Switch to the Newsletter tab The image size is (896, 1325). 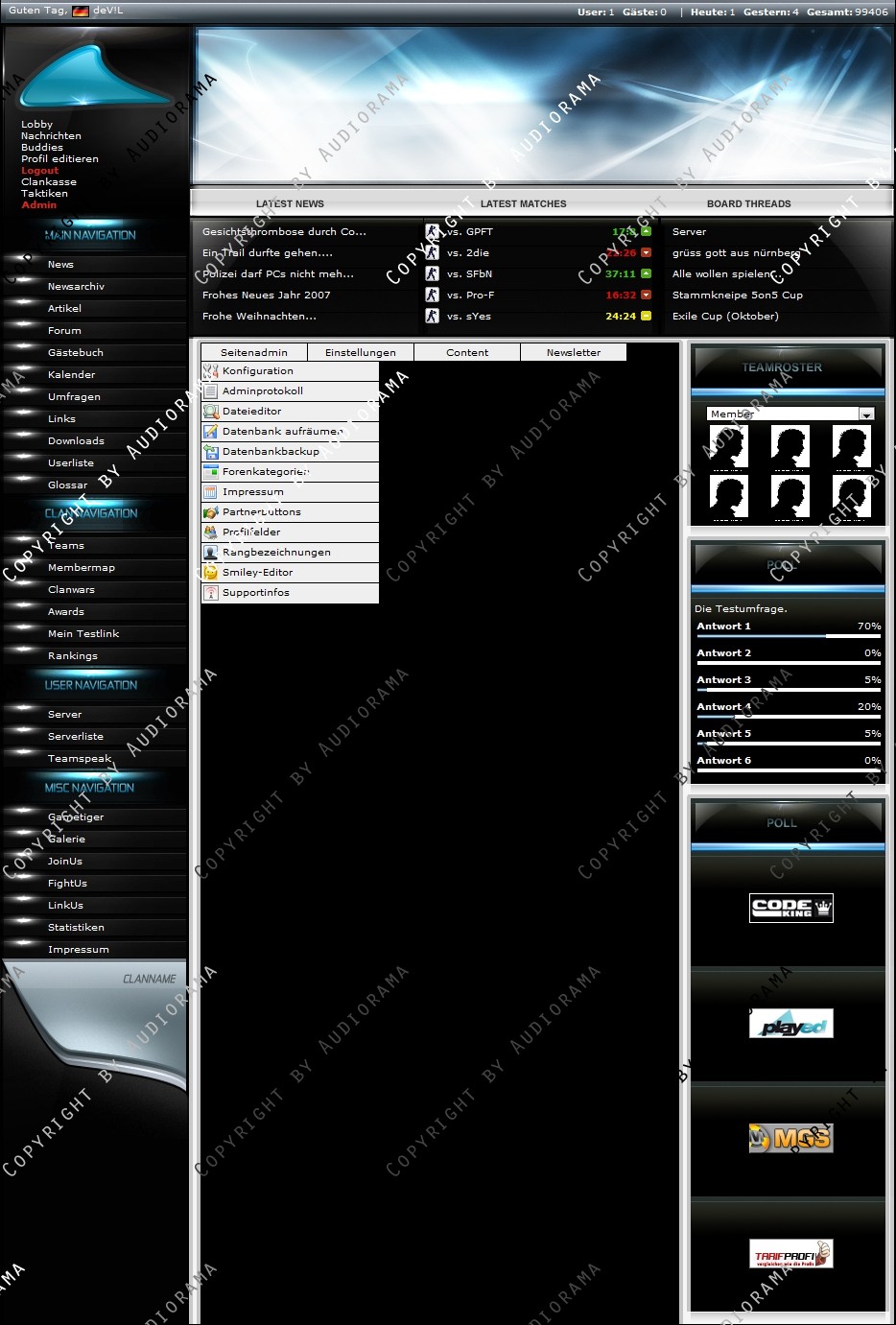(x=574, y=353)
